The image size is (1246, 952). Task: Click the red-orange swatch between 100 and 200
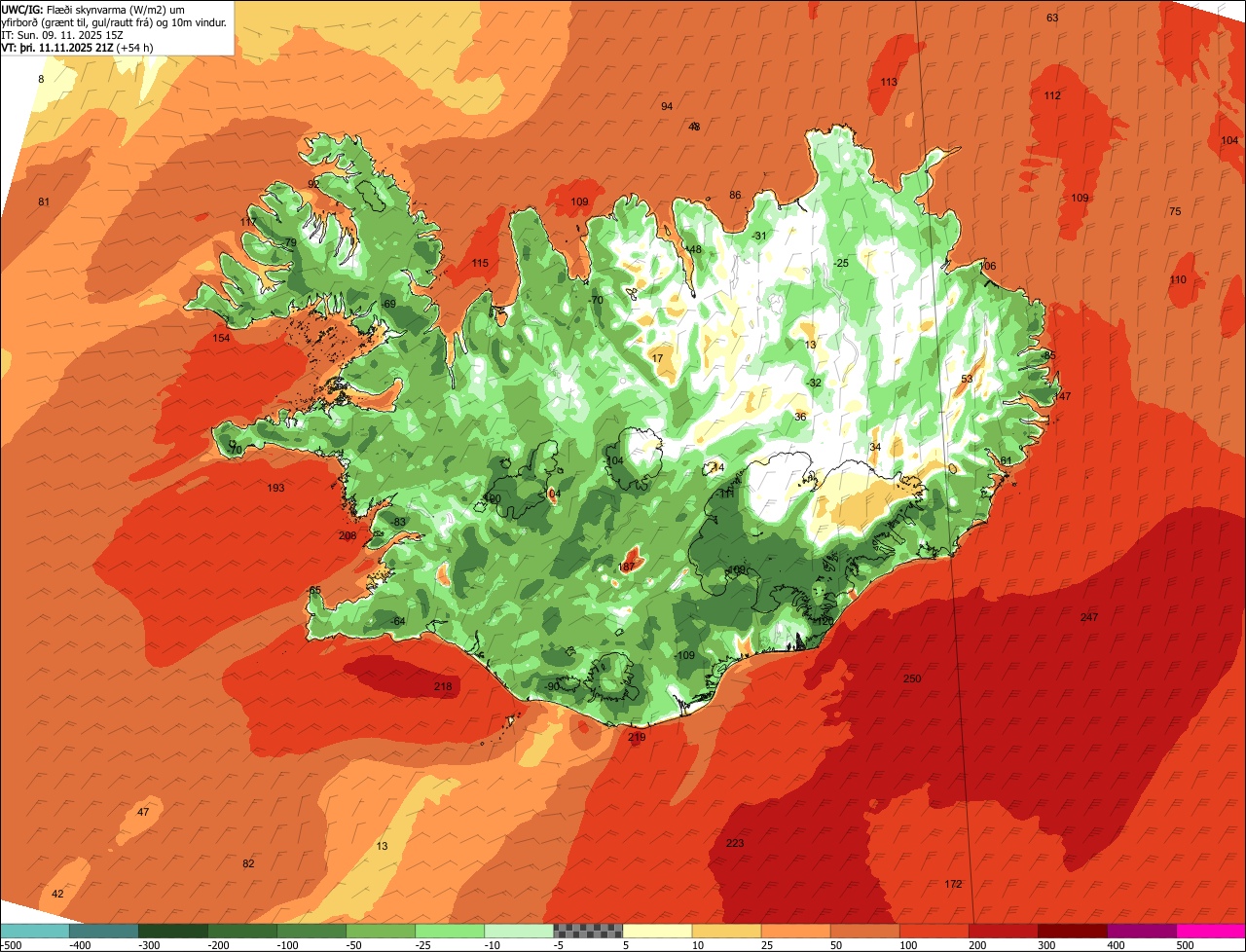click(933, 931)
